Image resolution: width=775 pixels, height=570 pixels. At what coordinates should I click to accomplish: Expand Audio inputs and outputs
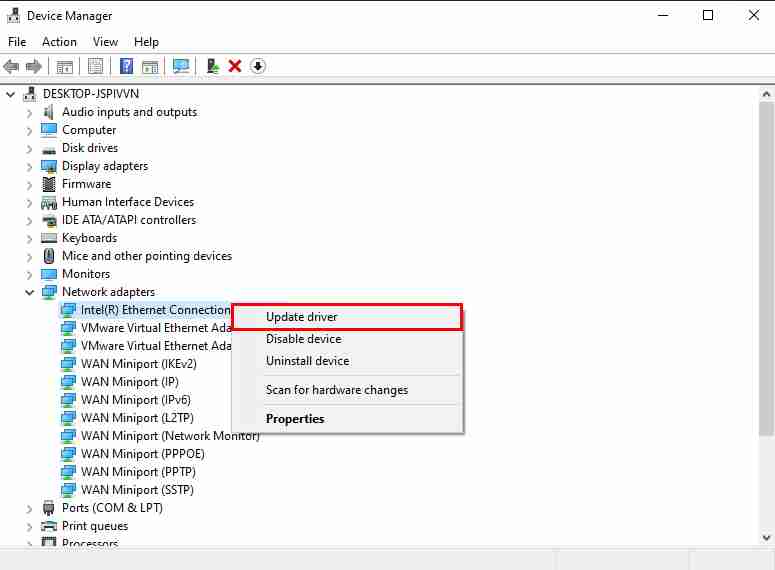click(x=30, y=113)
